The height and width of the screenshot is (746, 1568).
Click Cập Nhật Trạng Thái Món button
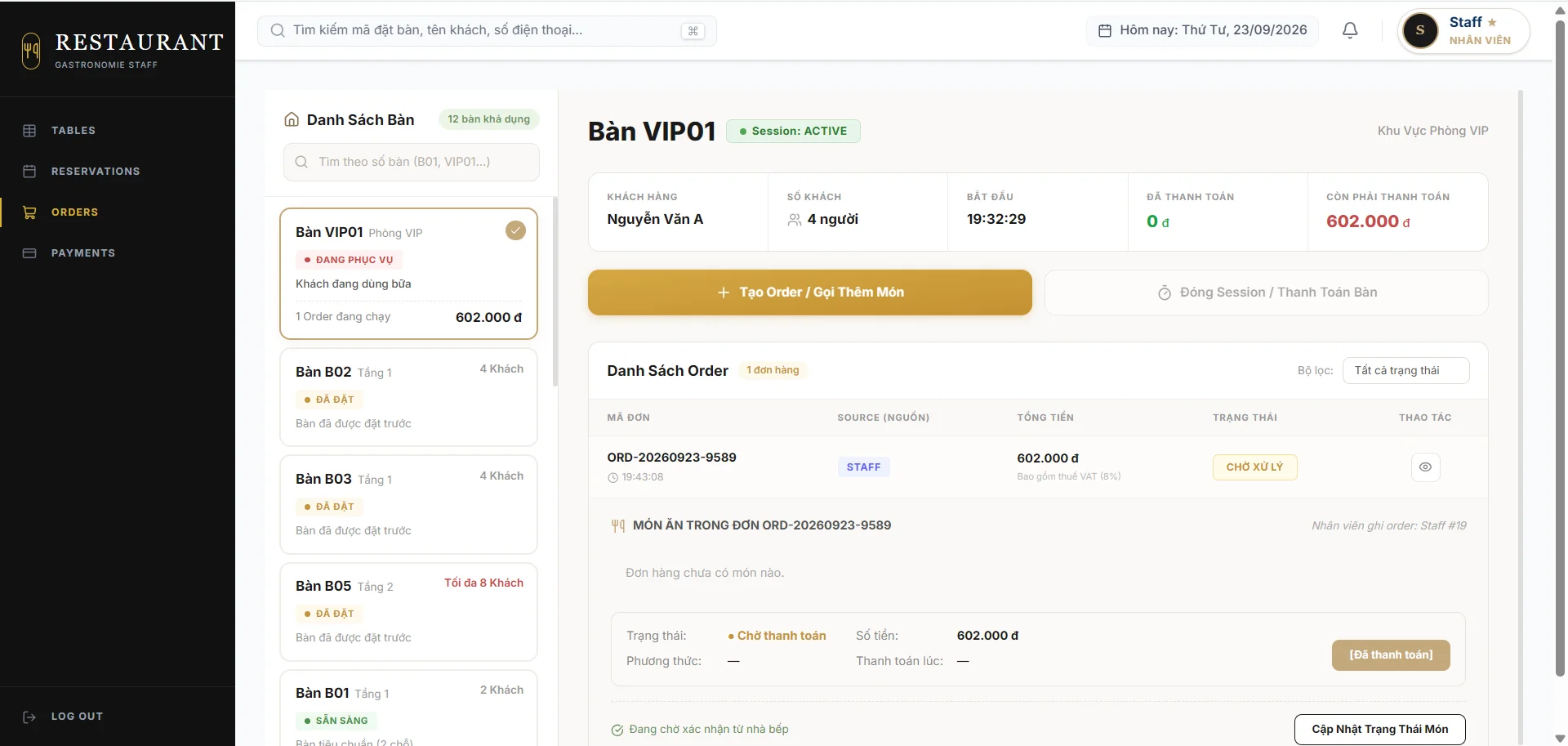(1379, 730)
